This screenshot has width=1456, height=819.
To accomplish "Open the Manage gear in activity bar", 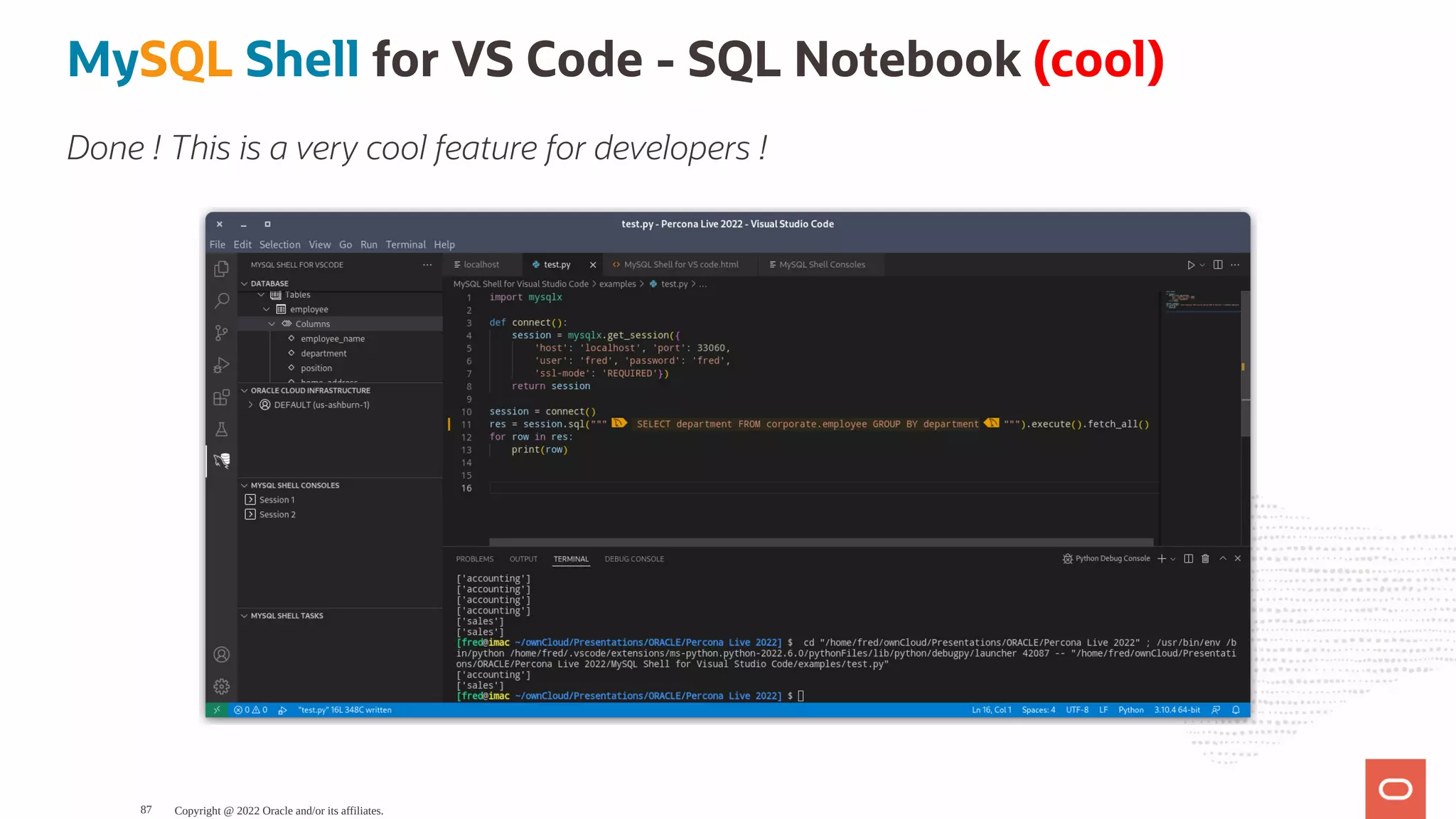I will (x=222, y=686).
